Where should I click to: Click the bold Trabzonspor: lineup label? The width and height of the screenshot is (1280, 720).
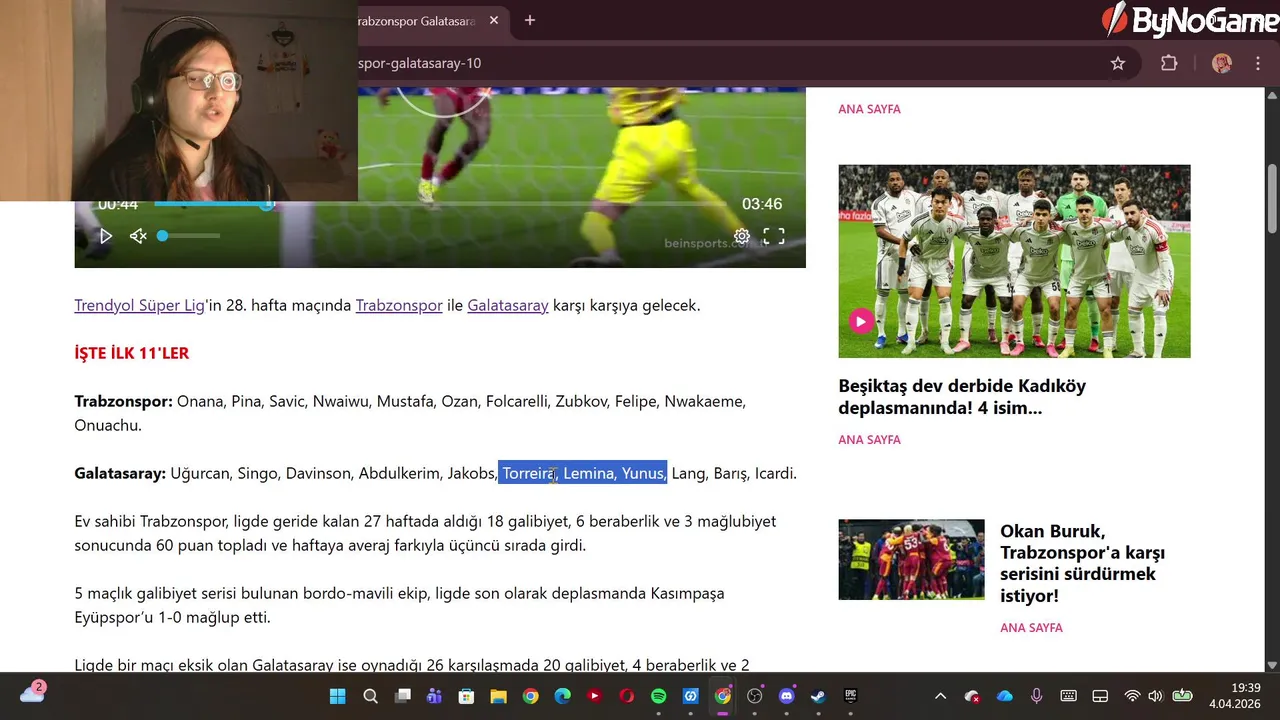pos(123,401)
